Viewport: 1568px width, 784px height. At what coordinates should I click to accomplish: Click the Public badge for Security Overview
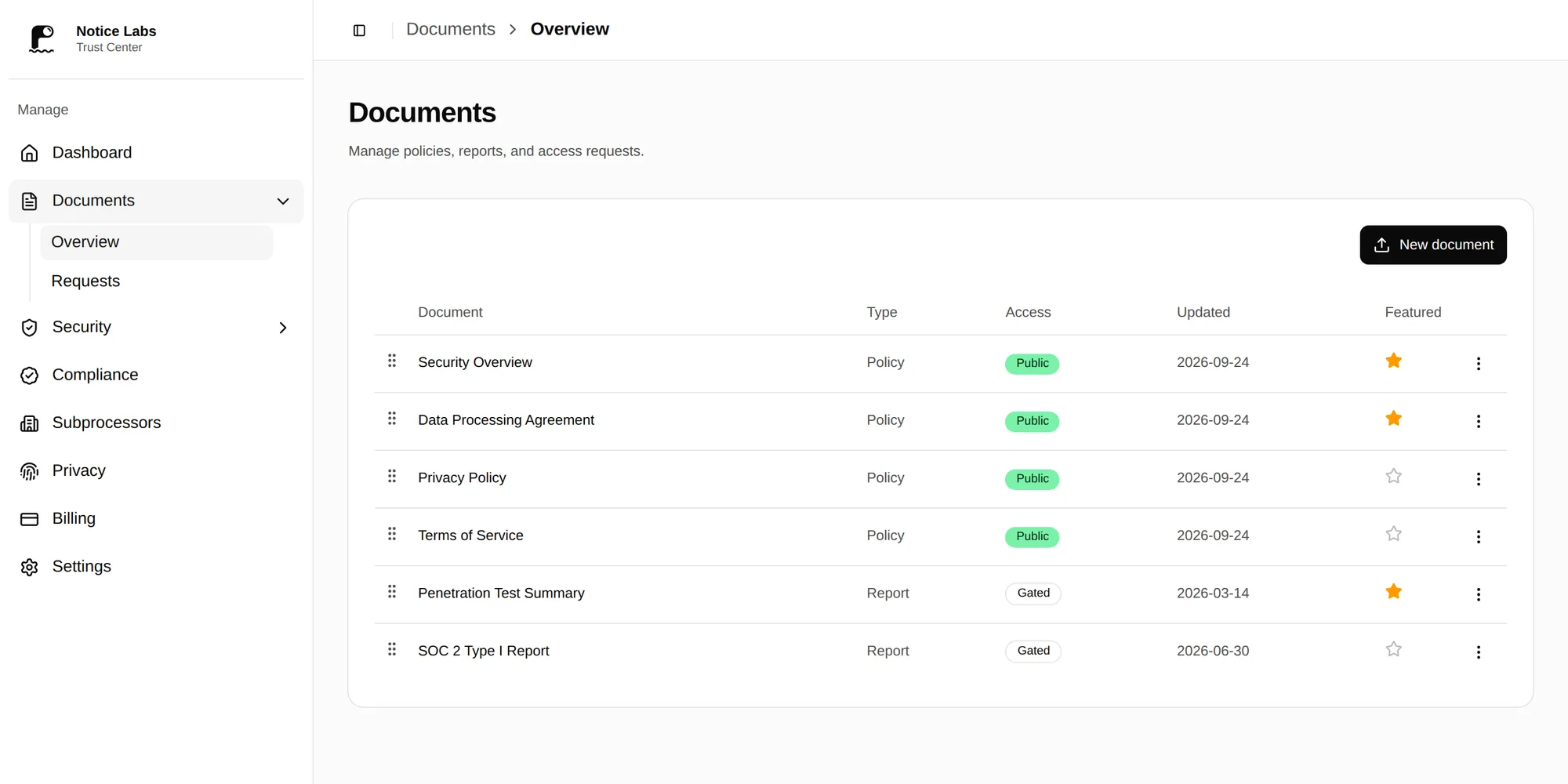[x=1032, y=364]
